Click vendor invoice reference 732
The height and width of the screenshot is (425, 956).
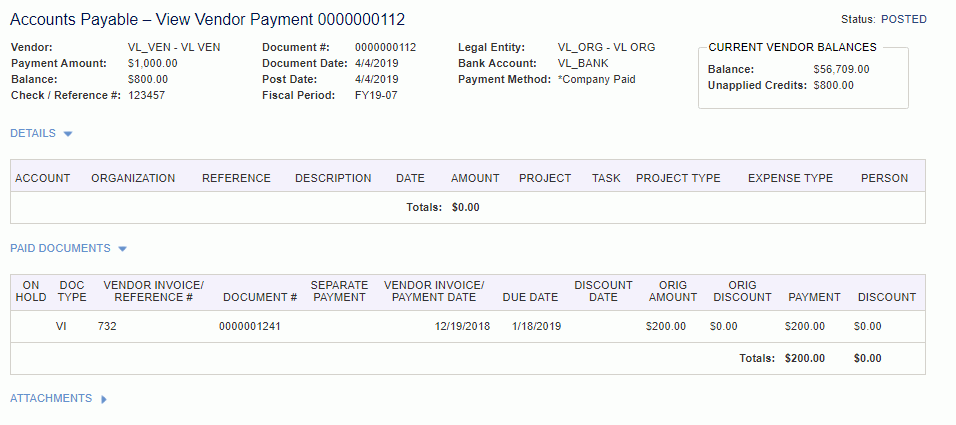(x=107, y=327)
